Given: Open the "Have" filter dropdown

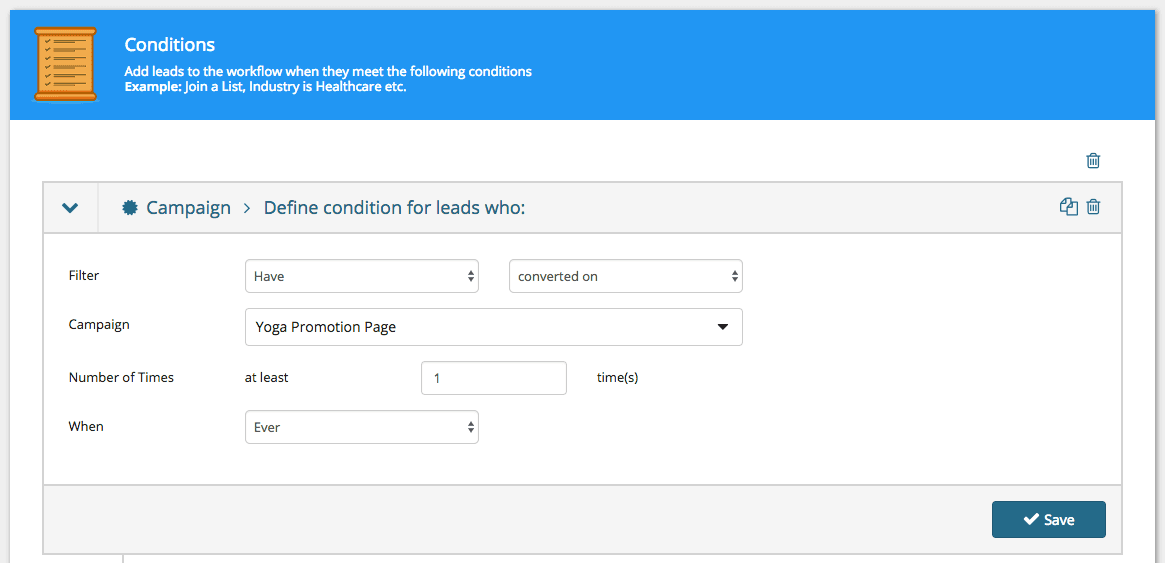Looking at the screenshot, I should 361,276.
